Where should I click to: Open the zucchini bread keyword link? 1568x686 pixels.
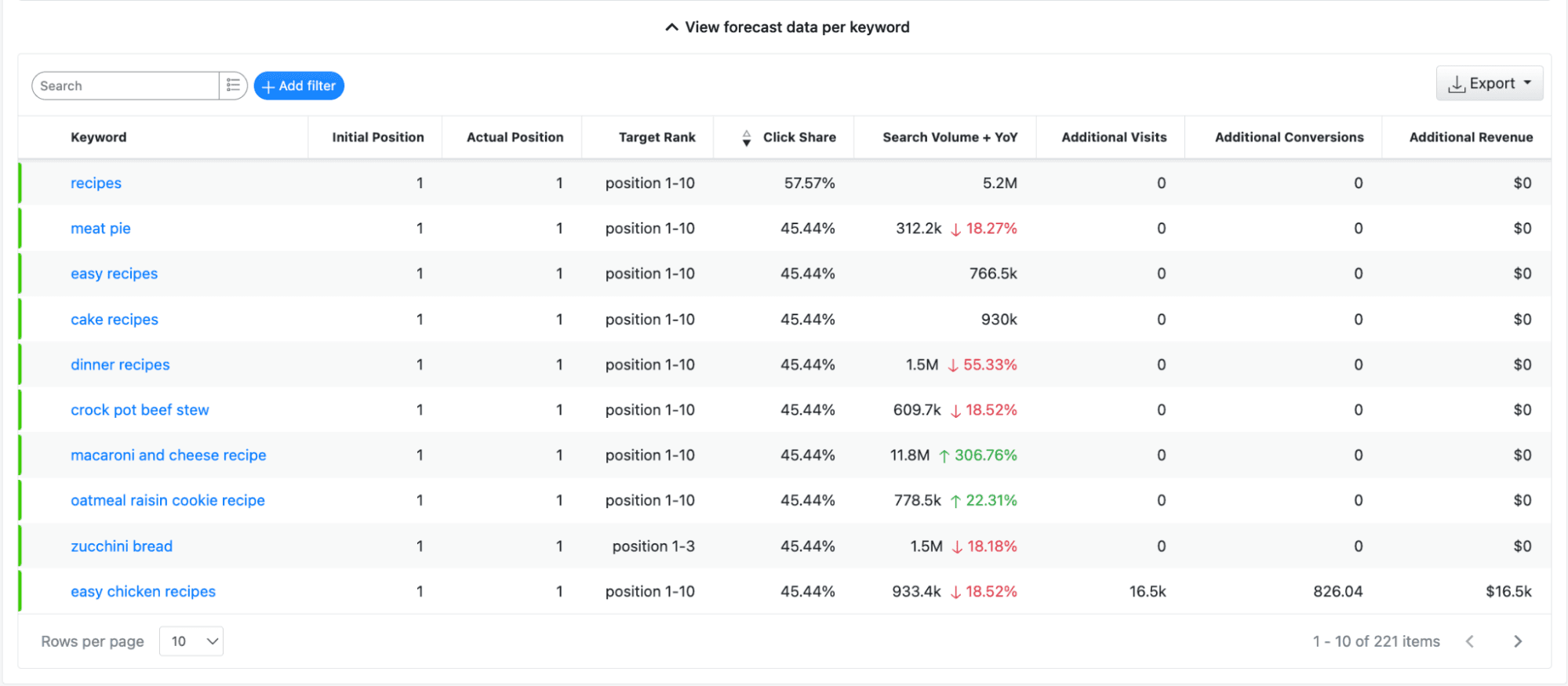pos(122,546)
